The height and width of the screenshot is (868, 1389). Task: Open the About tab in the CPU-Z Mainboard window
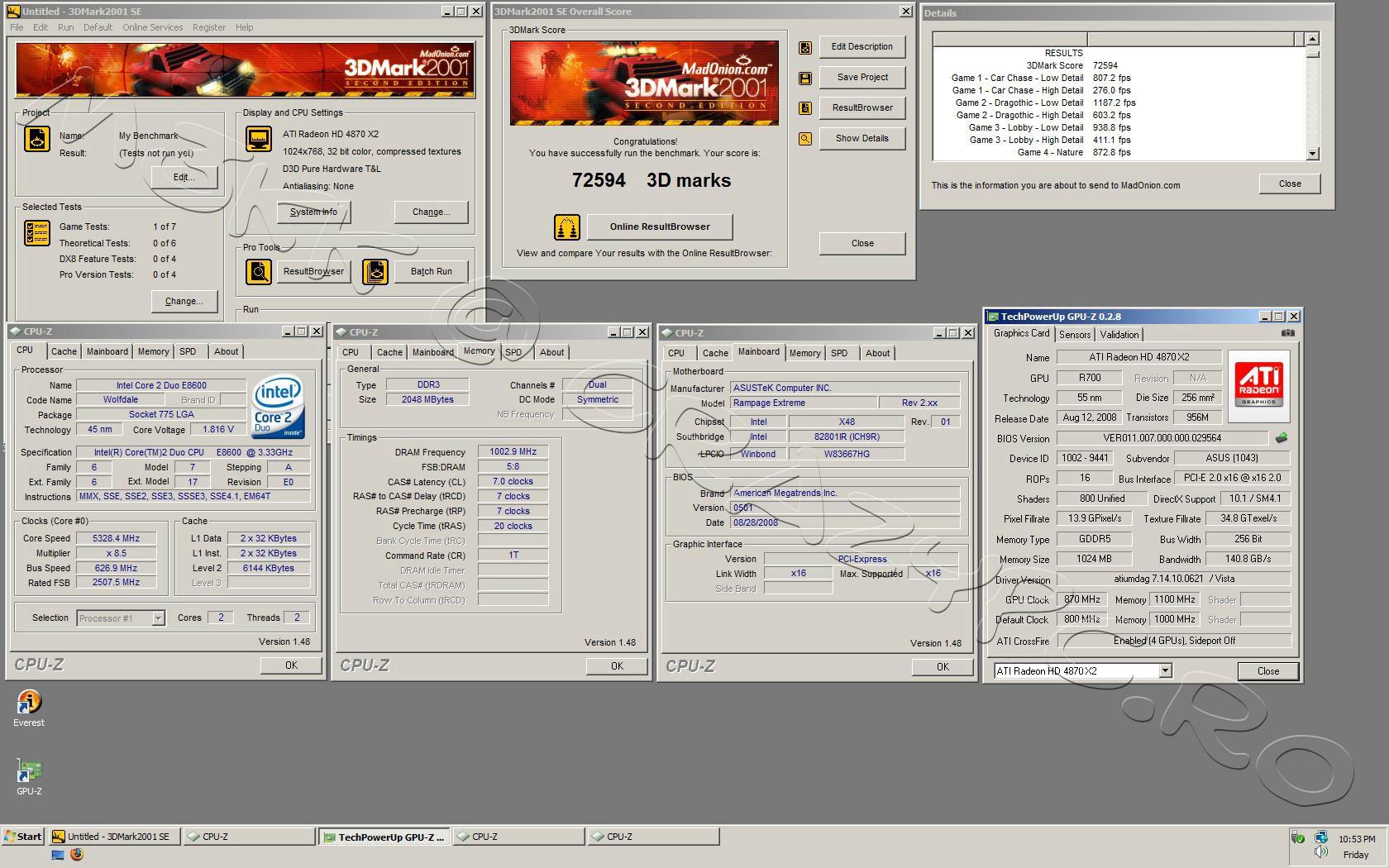point(877,353)
